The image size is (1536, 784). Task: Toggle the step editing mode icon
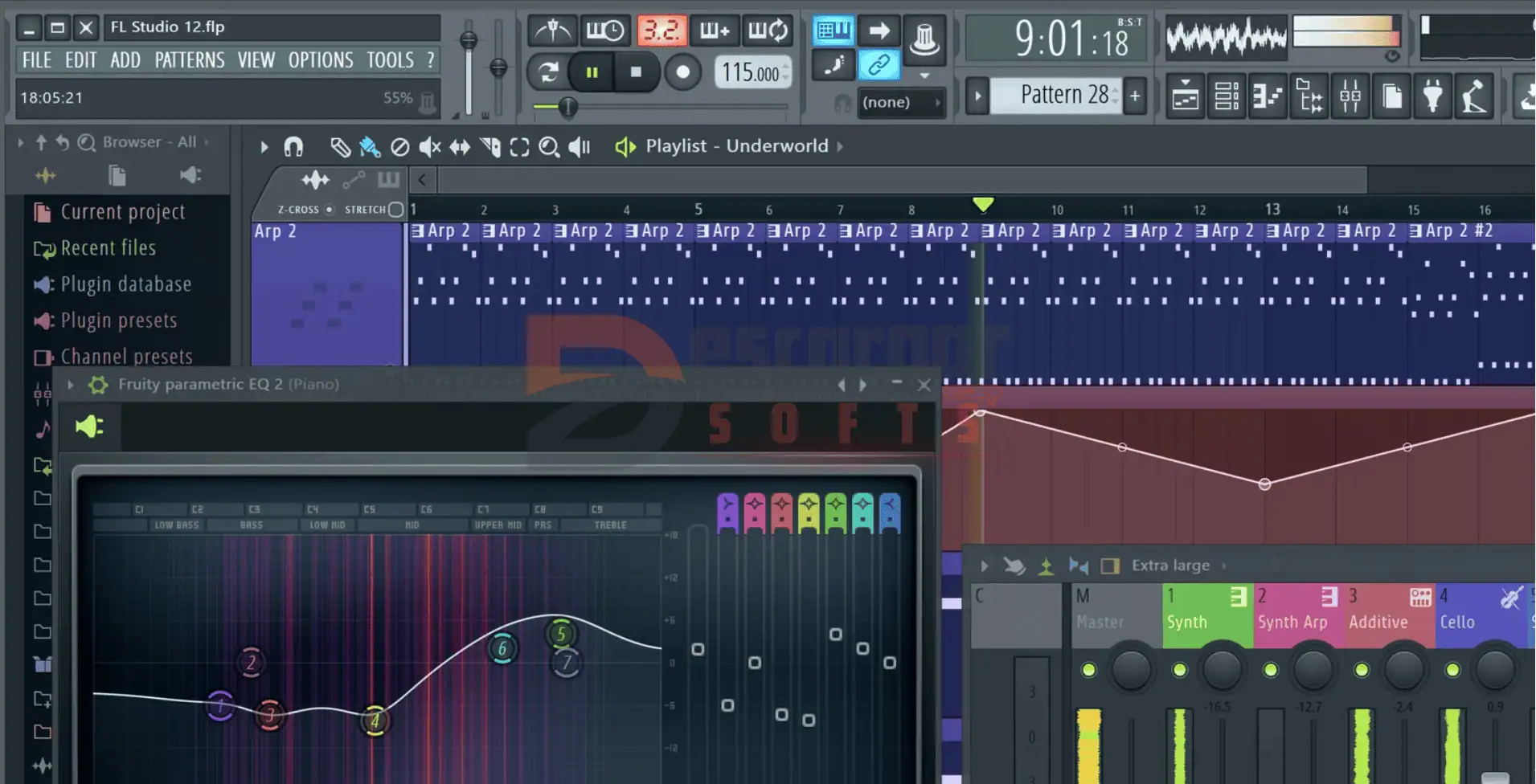click(833, 65)
